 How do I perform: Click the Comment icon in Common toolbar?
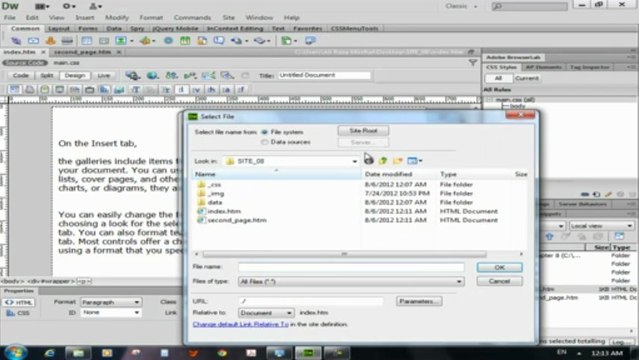click(x=219, y=41)
